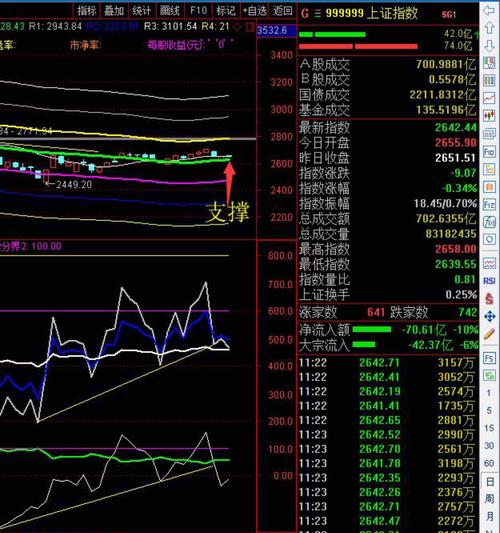Viewport: 500px width, 533px height.
Task: Select daily 日 period
Action: (x=489, y=482)
